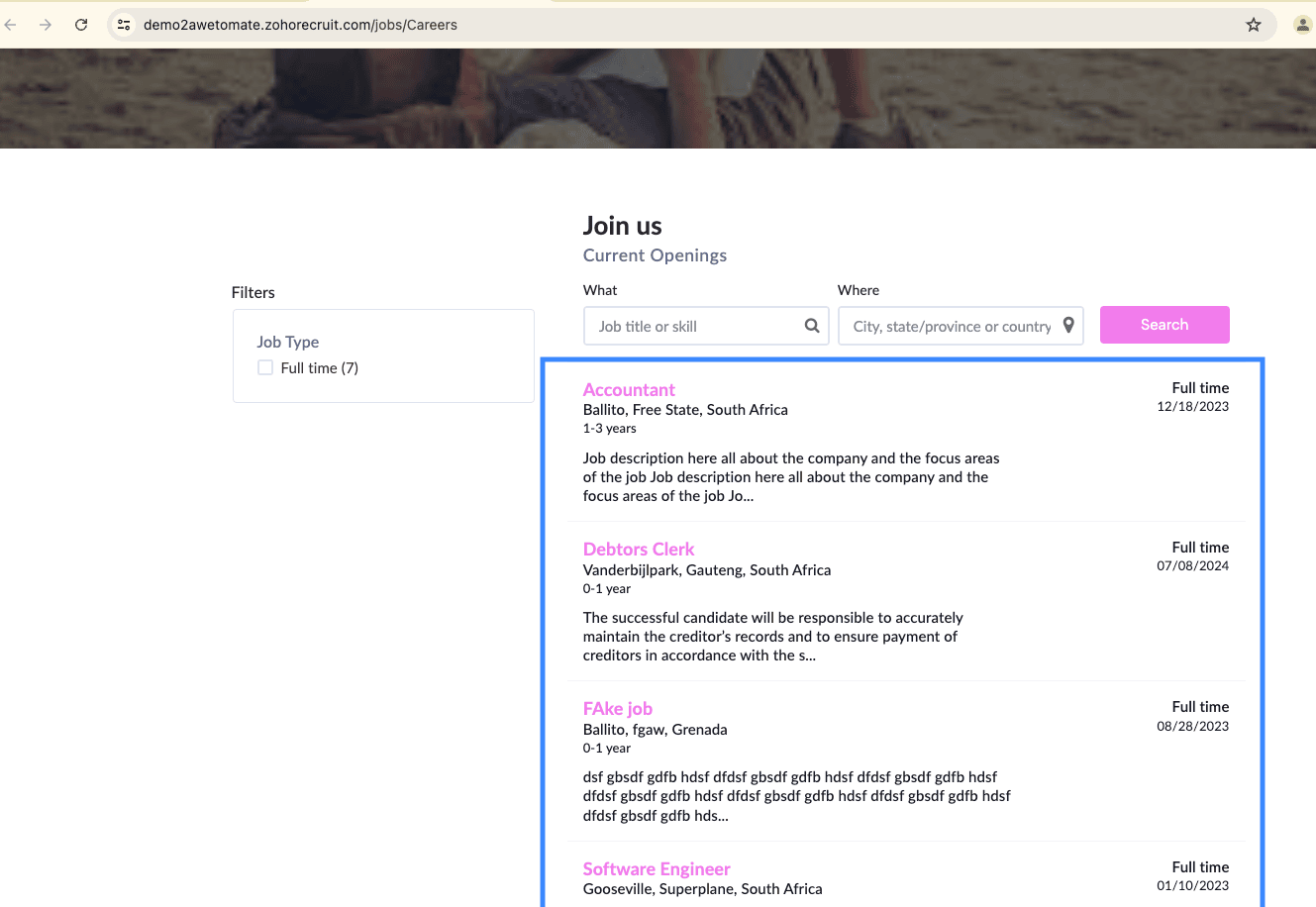Enable the Full time filter checkbox
Screen dimensions: 1316x907
265,367
